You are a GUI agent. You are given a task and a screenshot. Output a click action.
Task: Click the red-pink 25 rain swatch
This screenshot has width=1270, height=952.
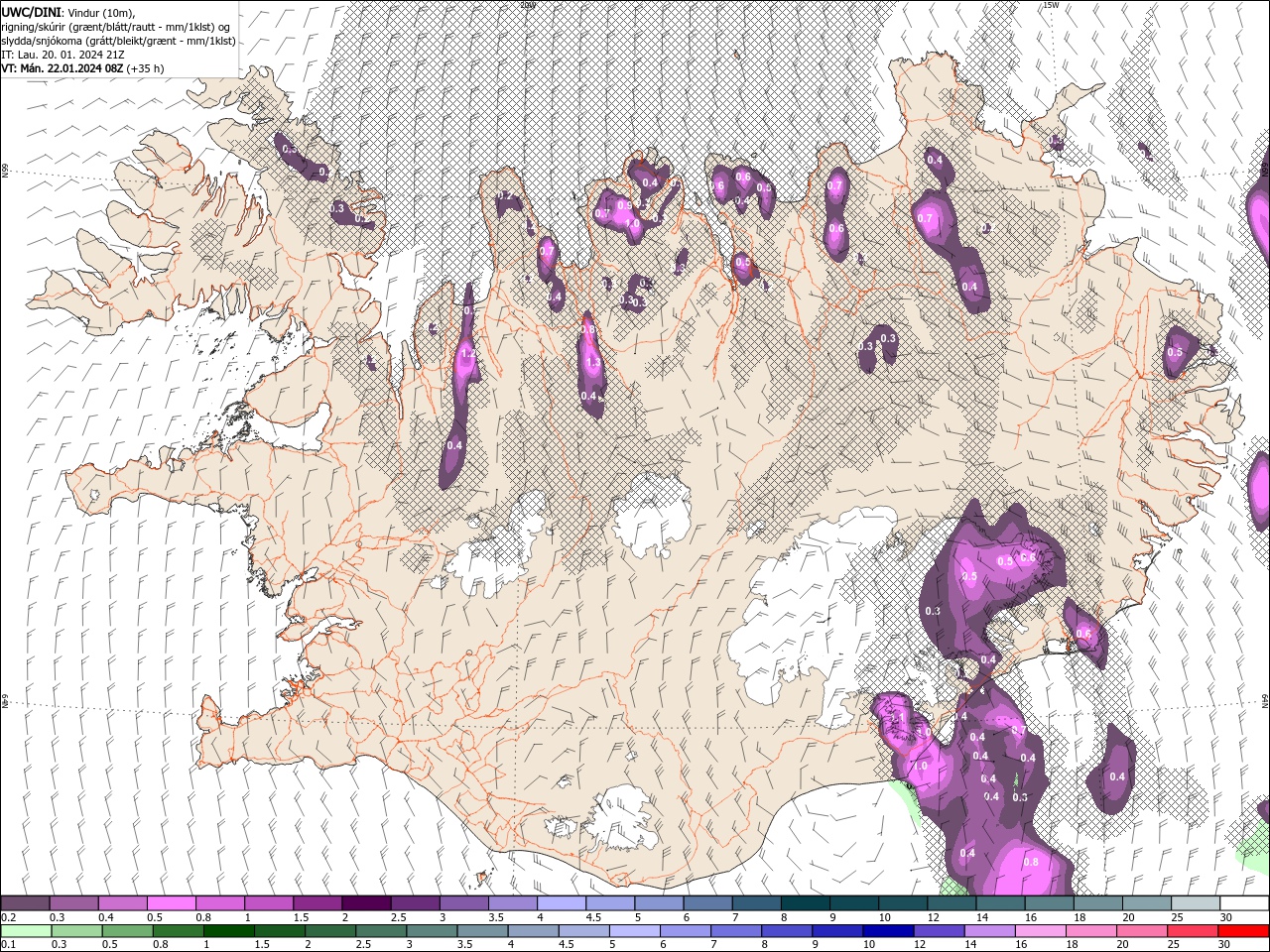(x=1193, y=930)
